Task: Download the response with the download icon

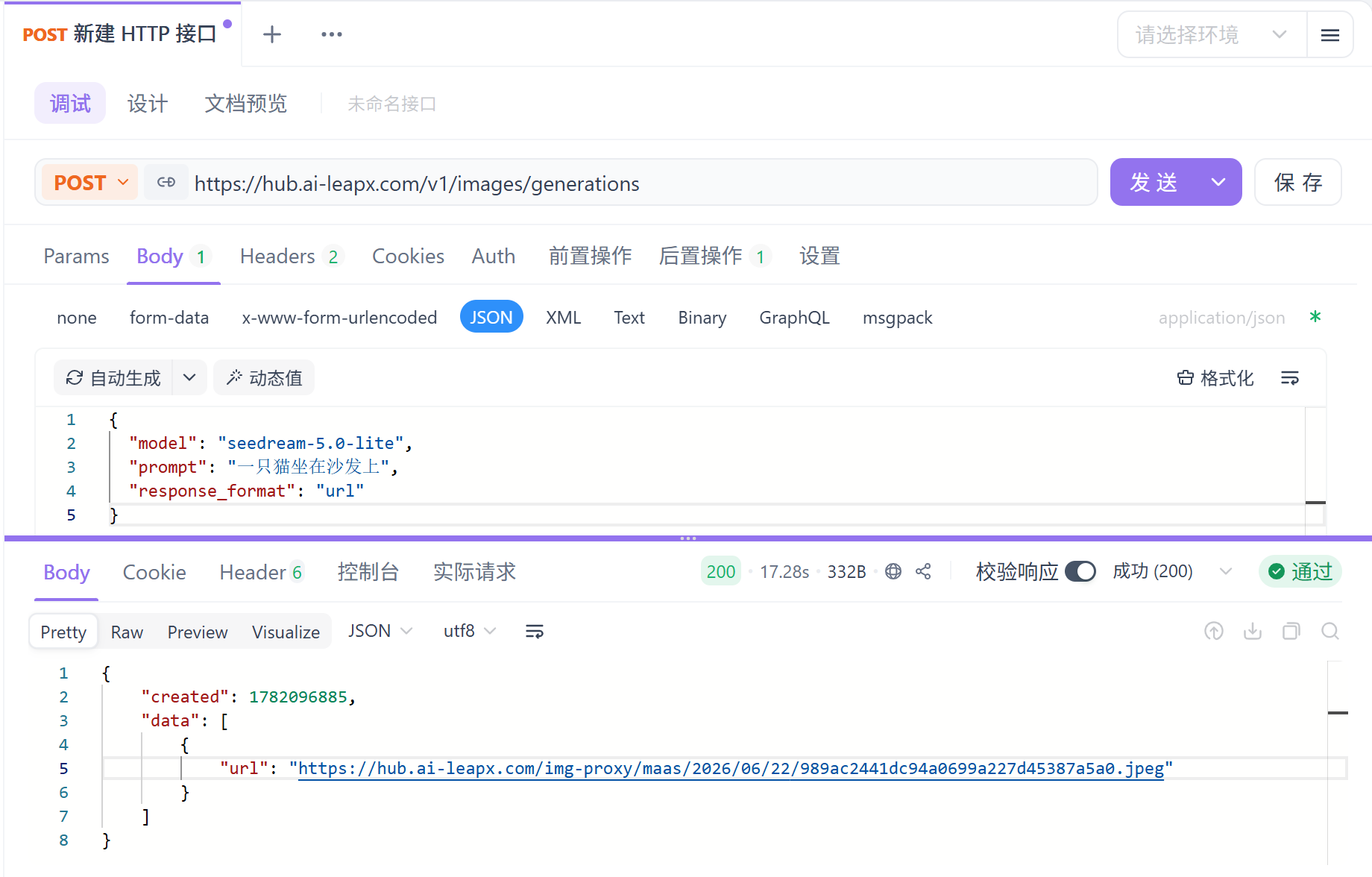Action: (x=1253, y=632)
